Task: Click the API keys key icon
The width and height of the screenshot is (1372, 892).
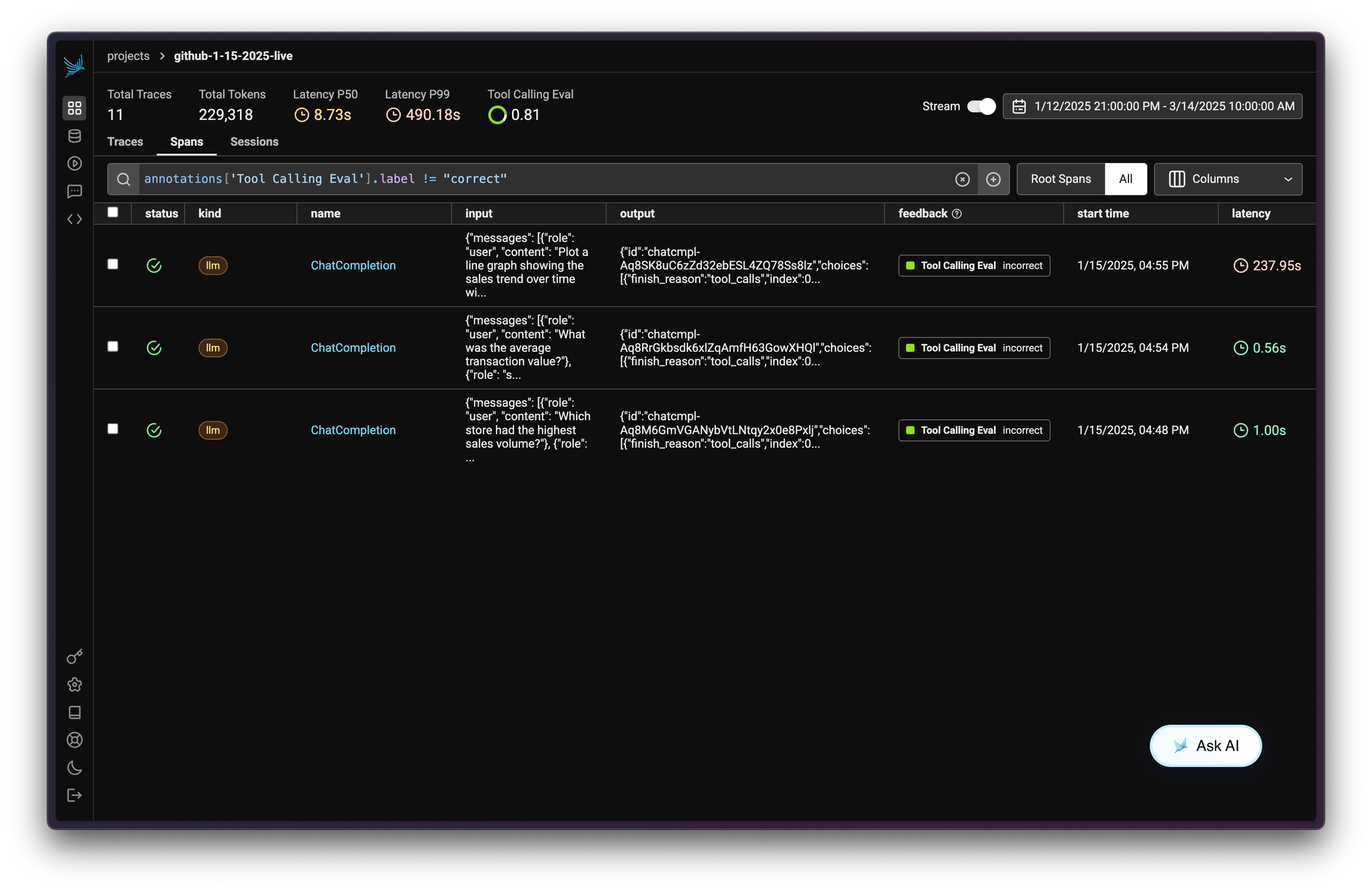Action: pos(74,656)
